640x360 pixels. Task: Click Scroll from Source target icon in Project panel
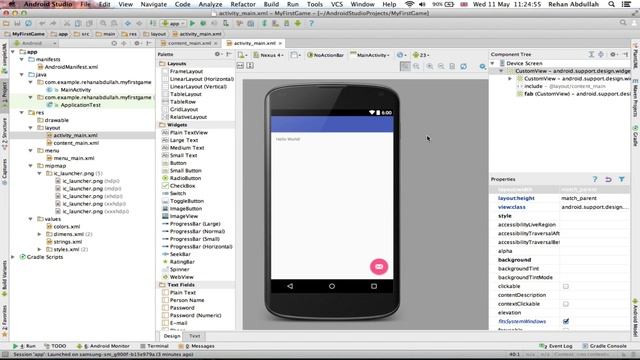click(114, 43)
